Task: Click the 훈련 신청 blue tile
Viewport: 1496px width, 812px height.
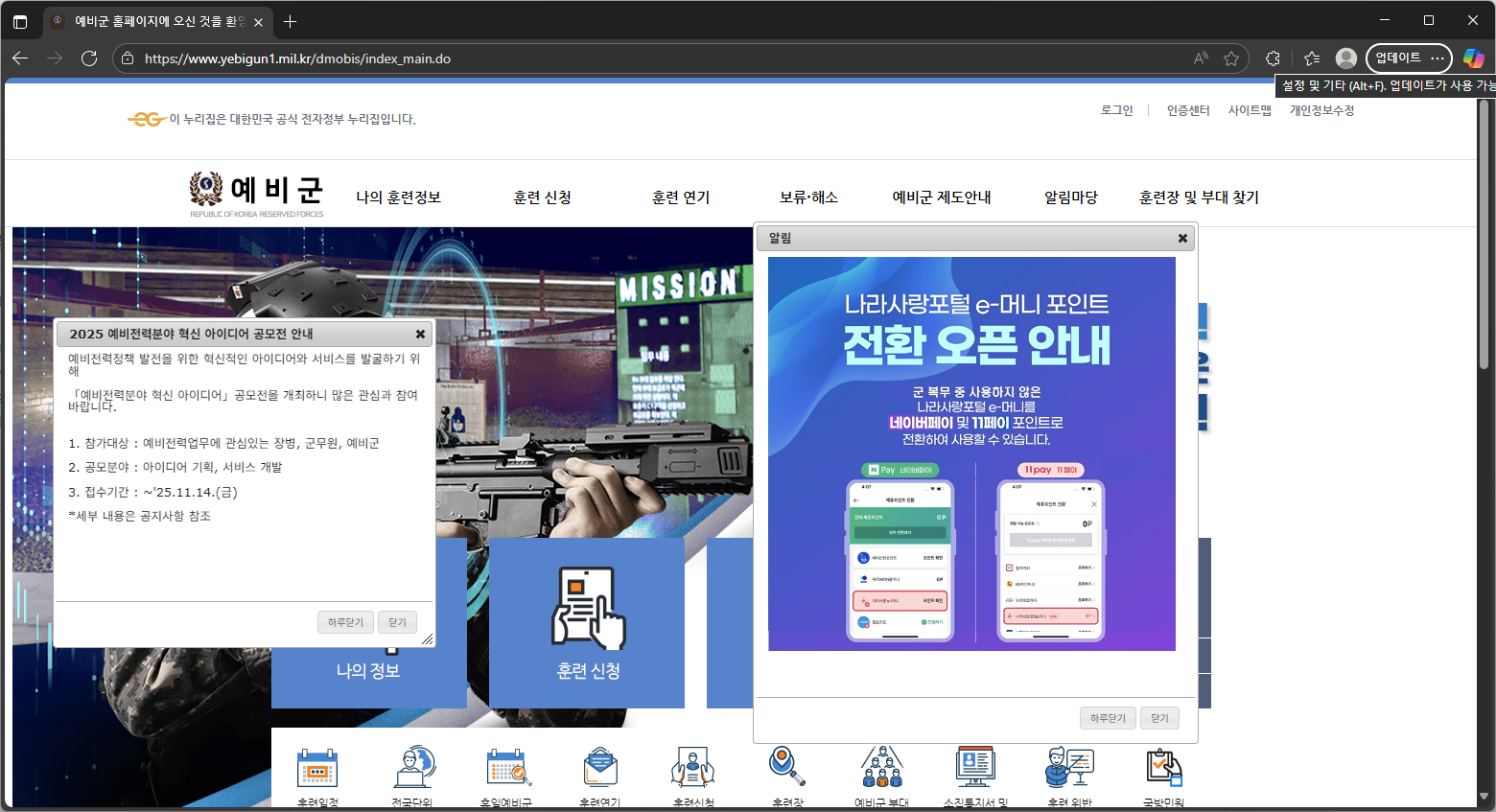Action: 587,623
